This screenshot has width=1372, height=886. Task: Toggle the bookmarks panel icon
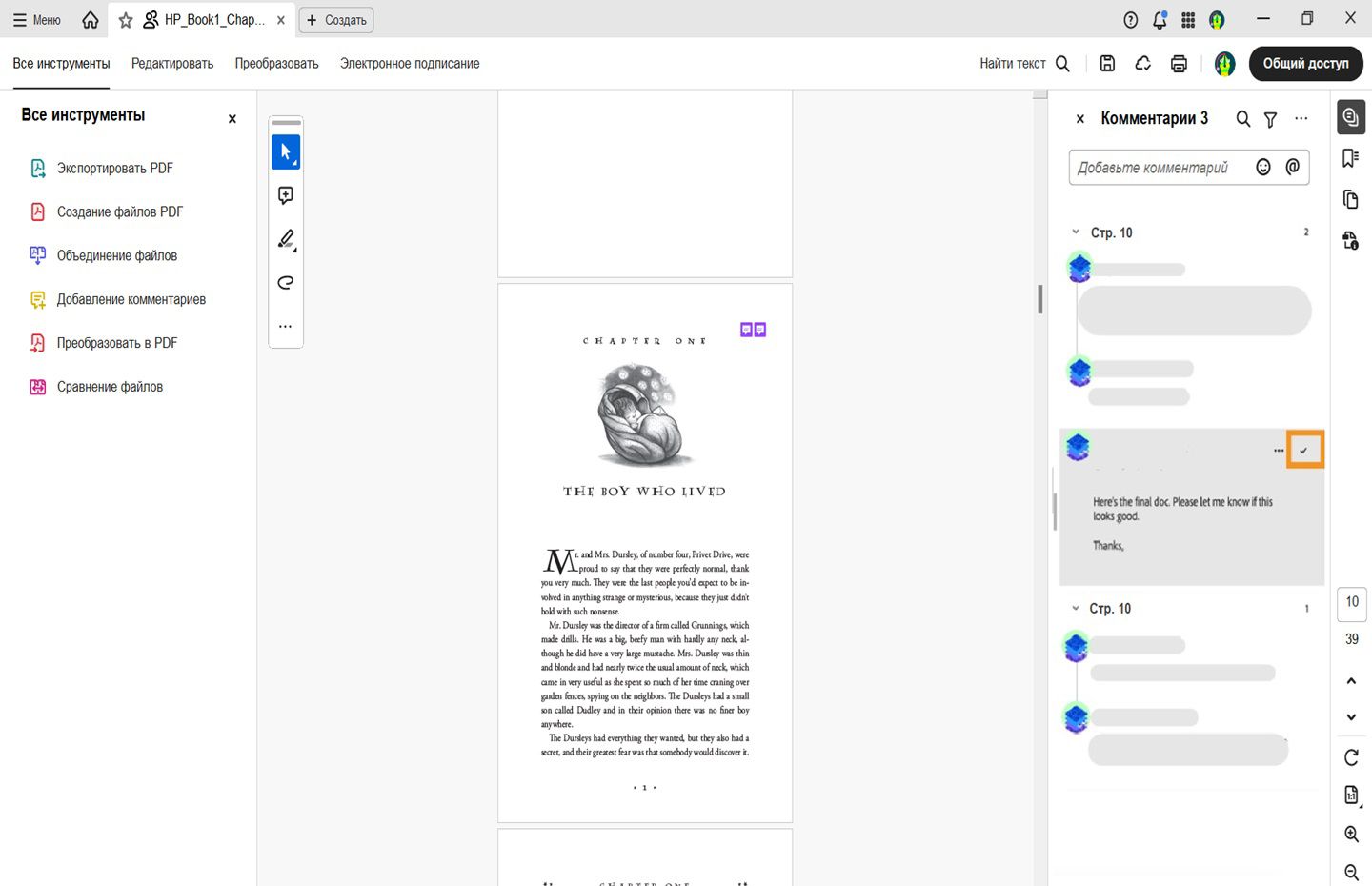(1351, 158)
